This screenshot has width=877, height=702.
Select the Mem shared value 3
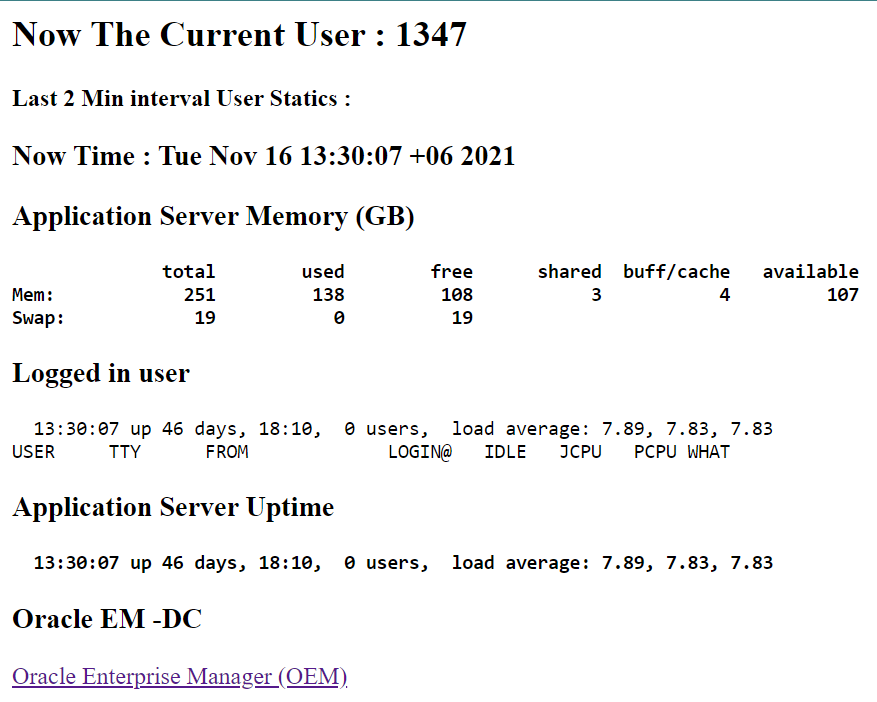click(596, 295)
